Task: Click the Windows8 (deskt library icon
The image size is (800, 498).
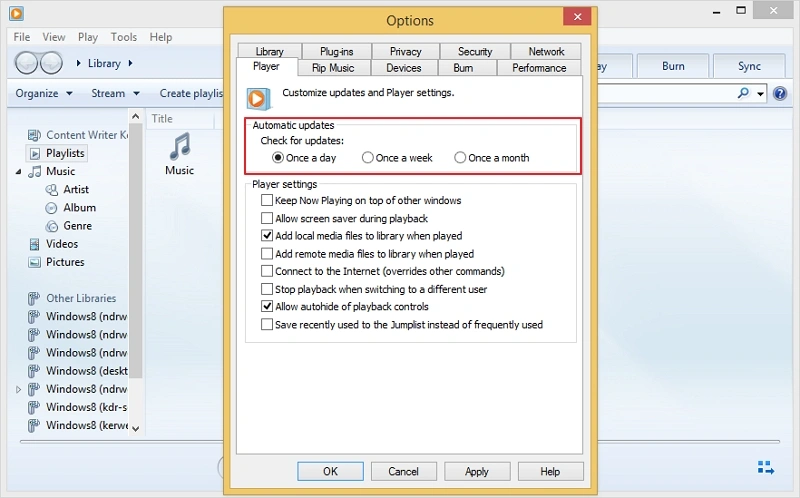Action: [x=34, y=371]
